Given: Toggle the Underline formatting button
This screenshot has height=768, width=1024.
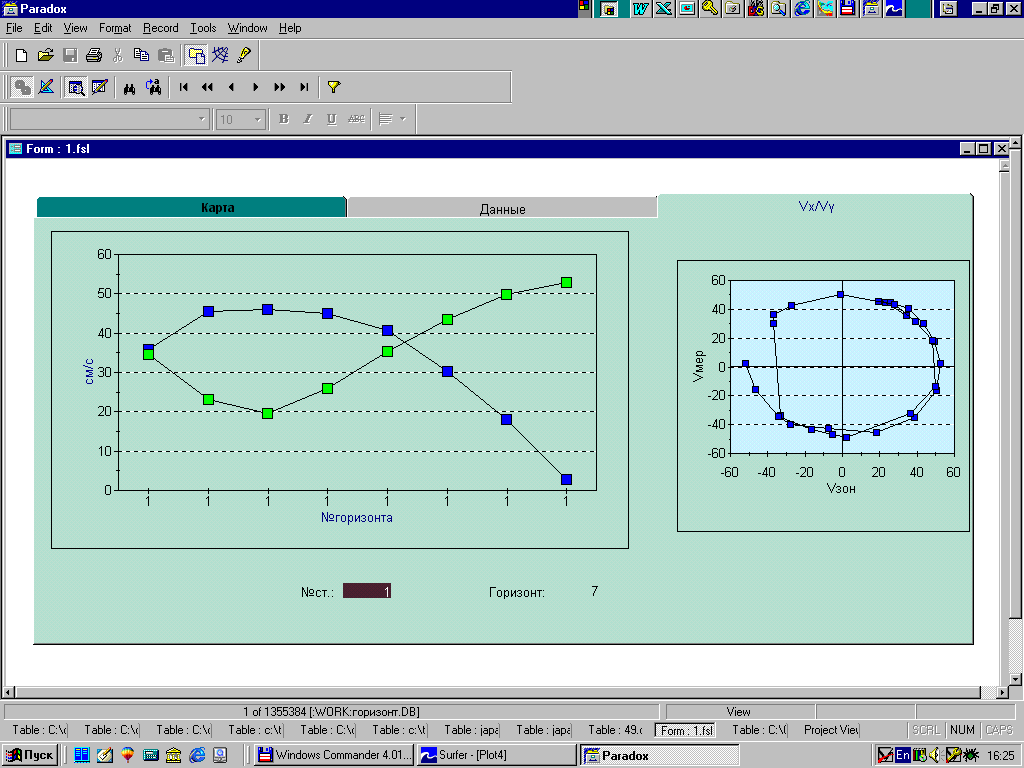Looking at the screenshot, I should point(332,119).
